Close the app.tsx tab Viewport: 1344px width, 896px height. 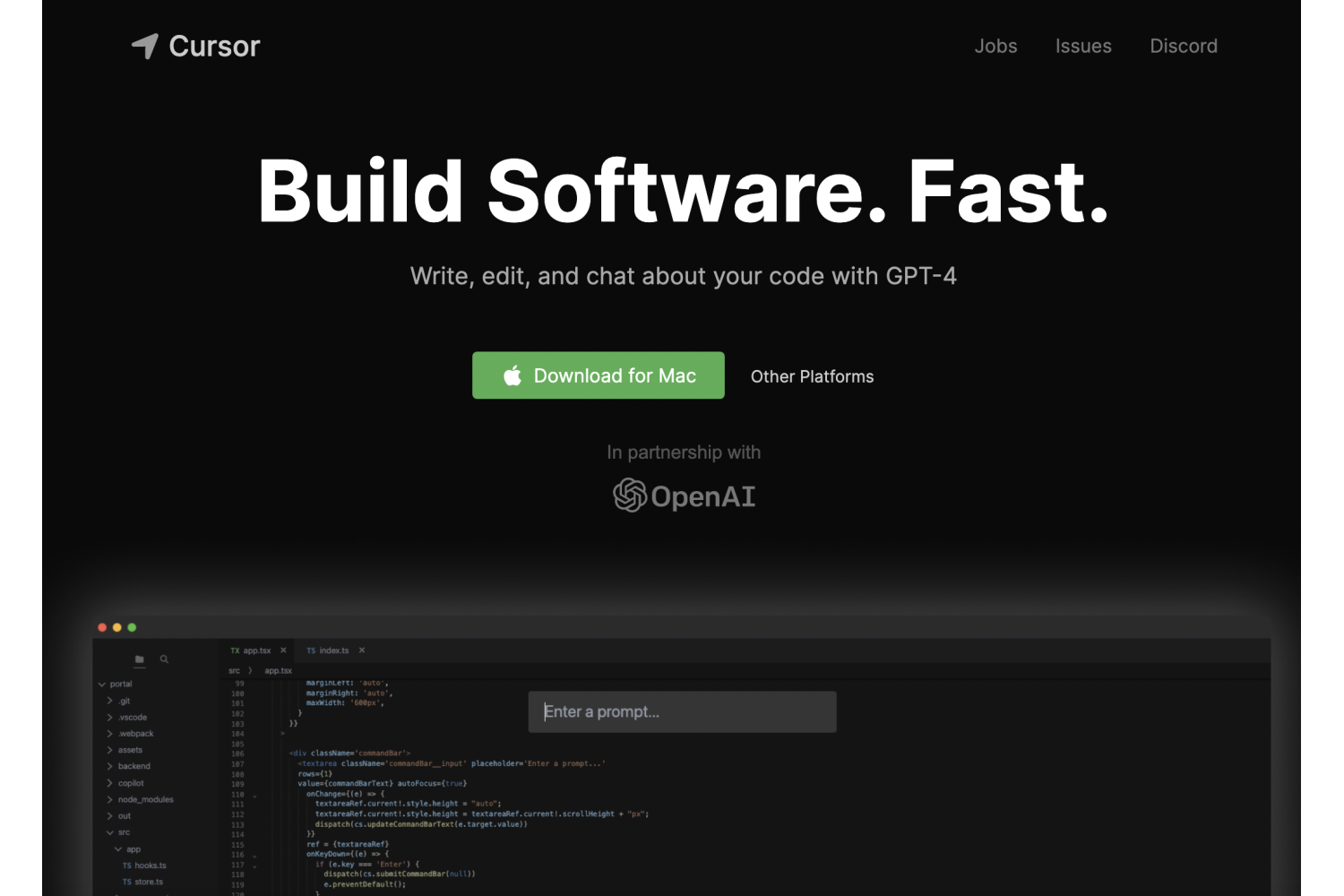click(283, 650)
